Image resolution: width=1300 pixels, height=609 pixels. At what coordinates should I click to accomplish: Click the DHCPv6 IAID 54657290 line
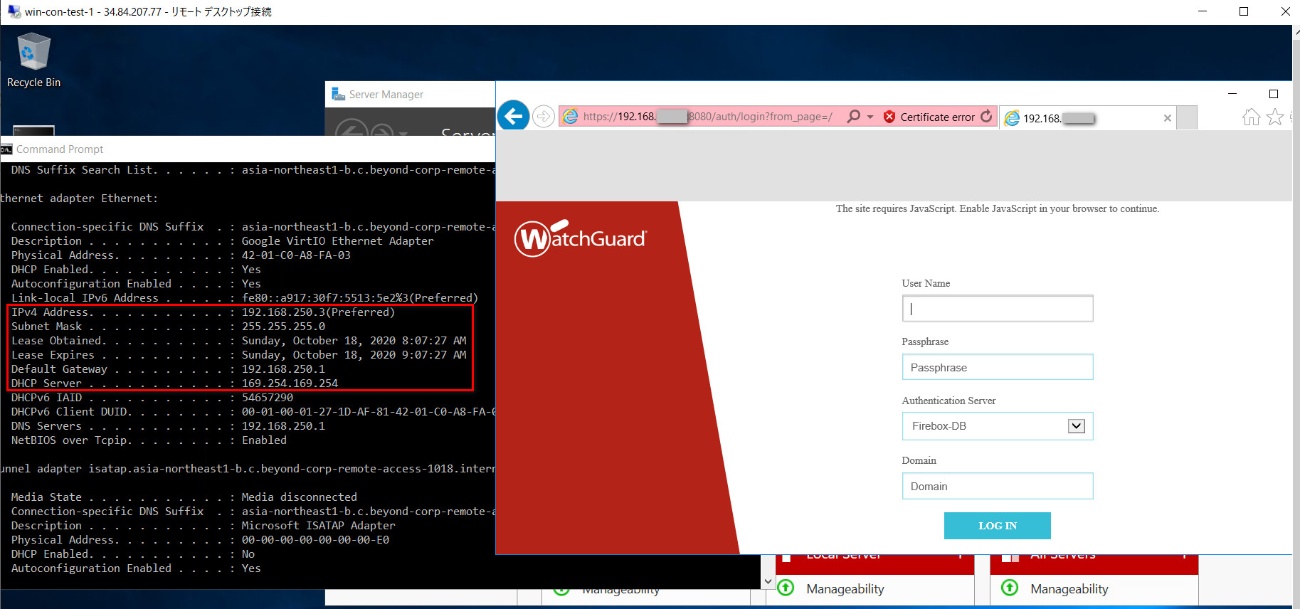150,398
